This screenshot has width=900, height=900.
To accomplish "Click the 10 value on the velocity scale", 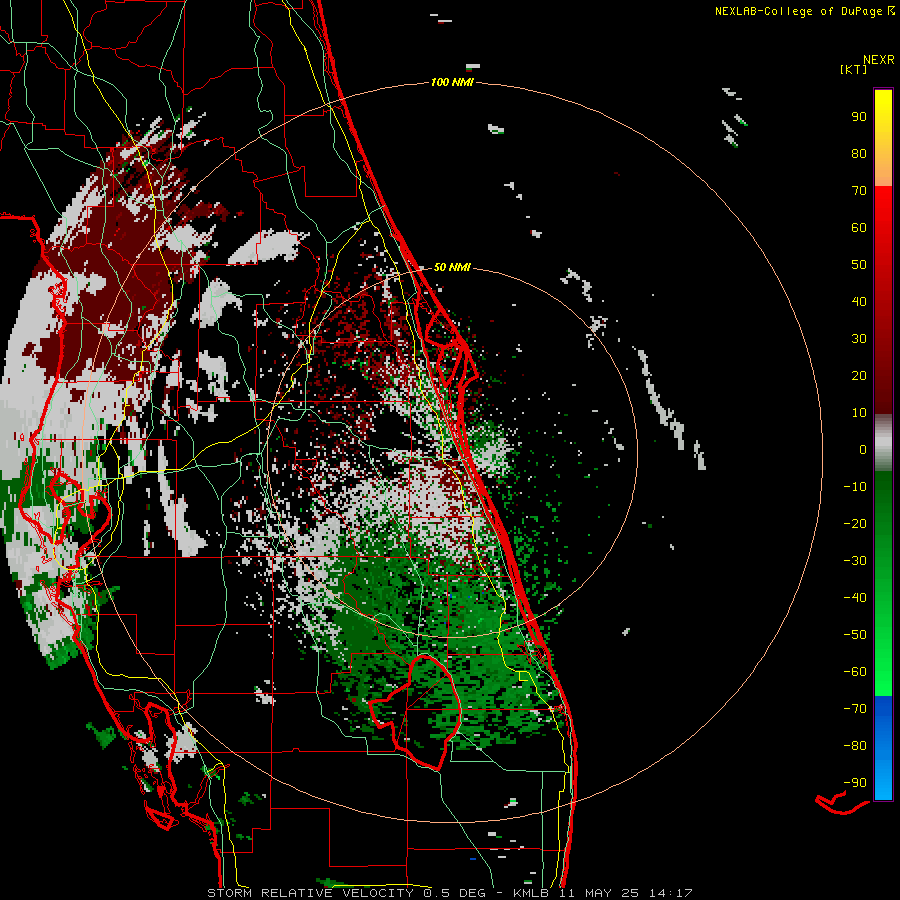I will point(859,413).
